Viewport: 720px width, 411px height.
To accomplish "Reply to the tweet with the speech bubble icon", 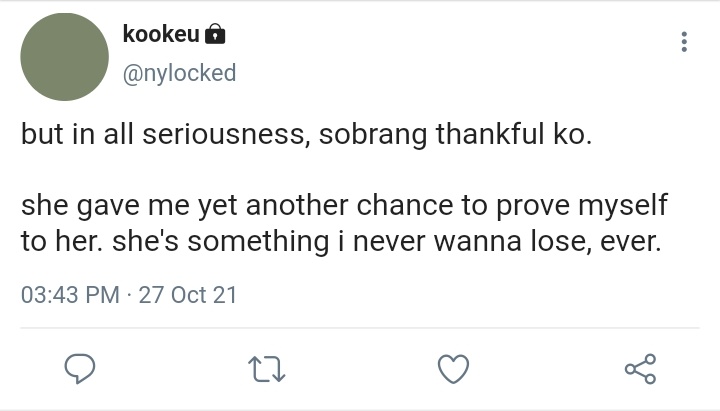I will (x=80, y=368).
